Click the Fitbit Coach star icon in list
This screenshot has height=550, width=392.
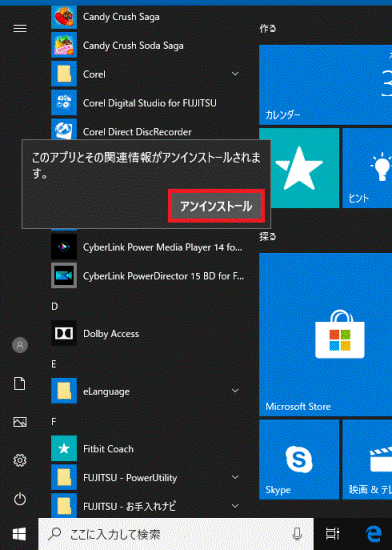click(64, 448)
